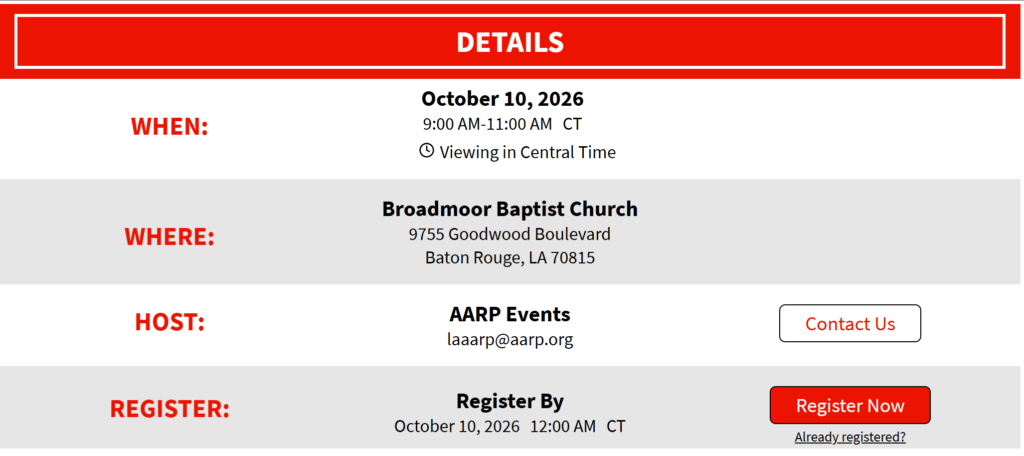Select the 12:00 AM registration deadline text
The width and height of the screenshot is (1024, 456).
[x=563, y=427]
